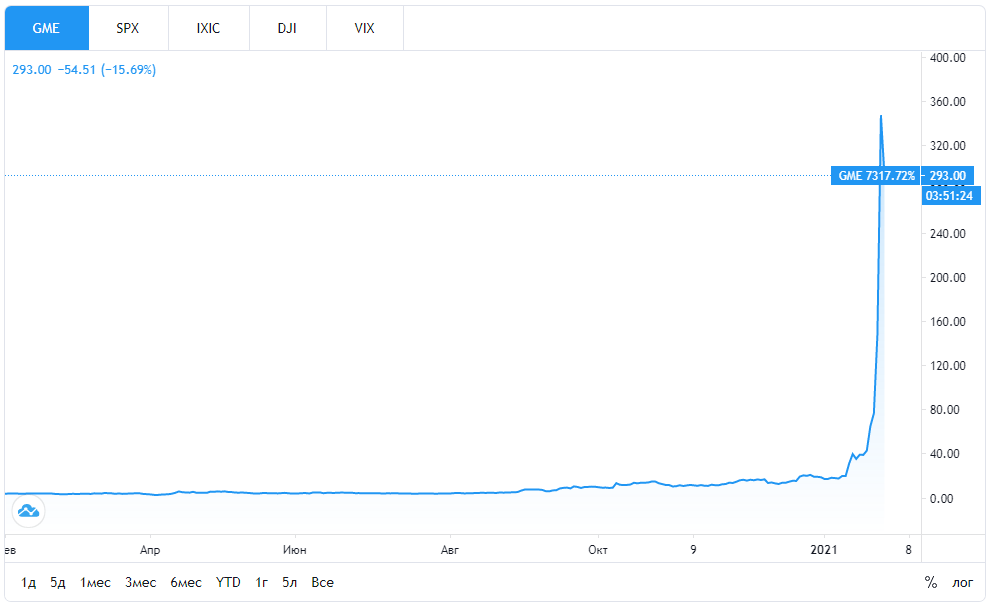Click the 160.00 price axis label

[x=948, y=322]
